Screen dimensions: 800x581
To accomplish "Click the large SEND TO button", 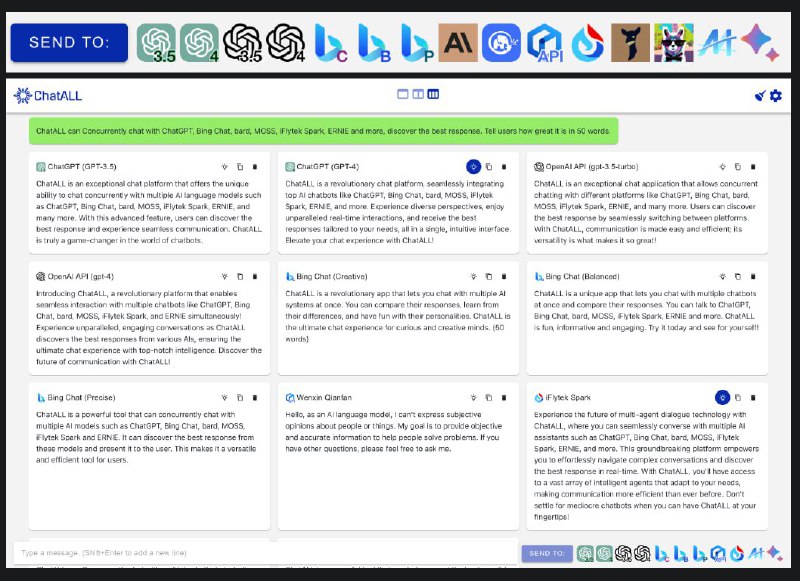I will (69, 42).
